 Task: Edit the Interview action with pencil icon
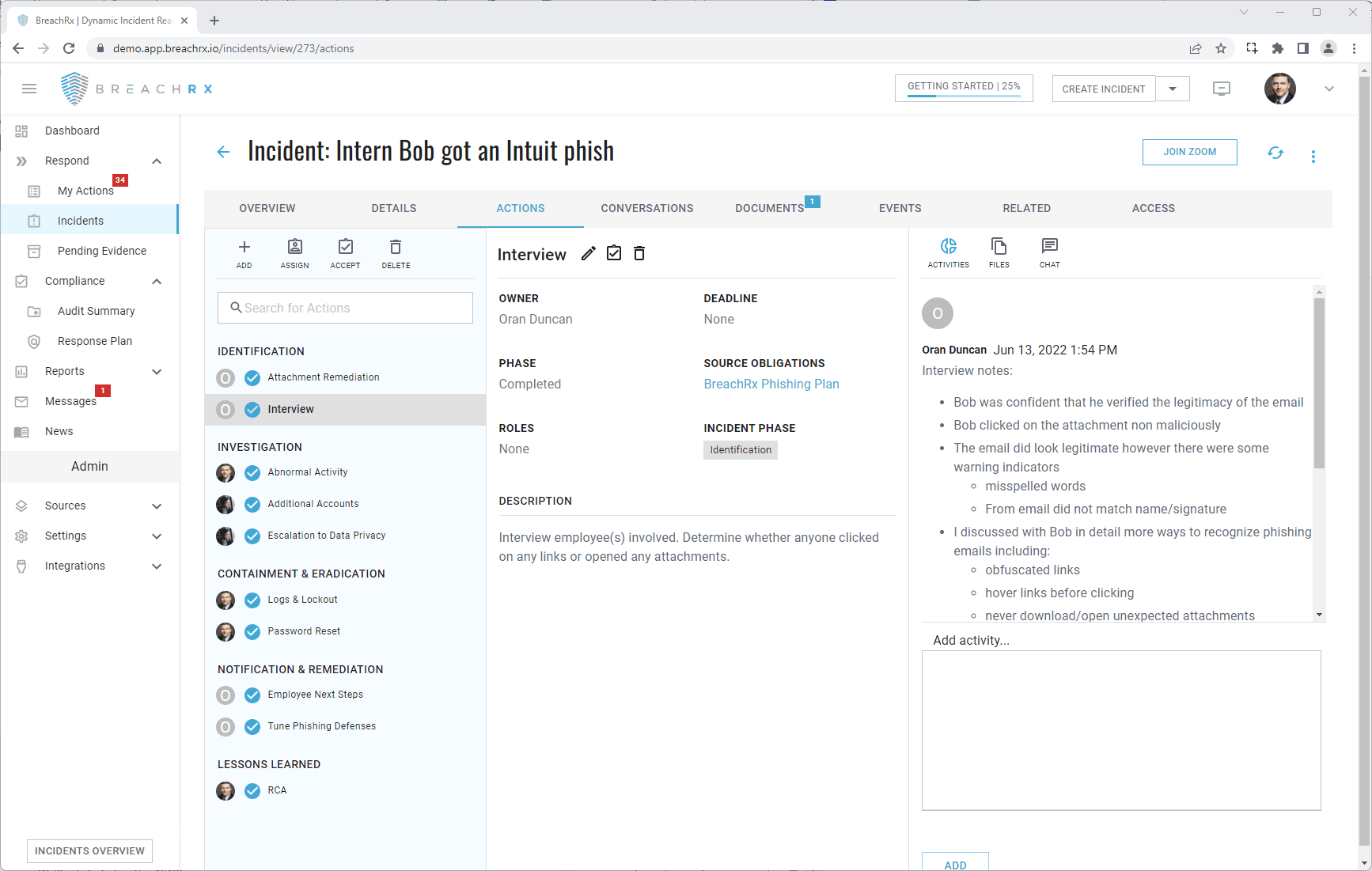pos(588,254)
